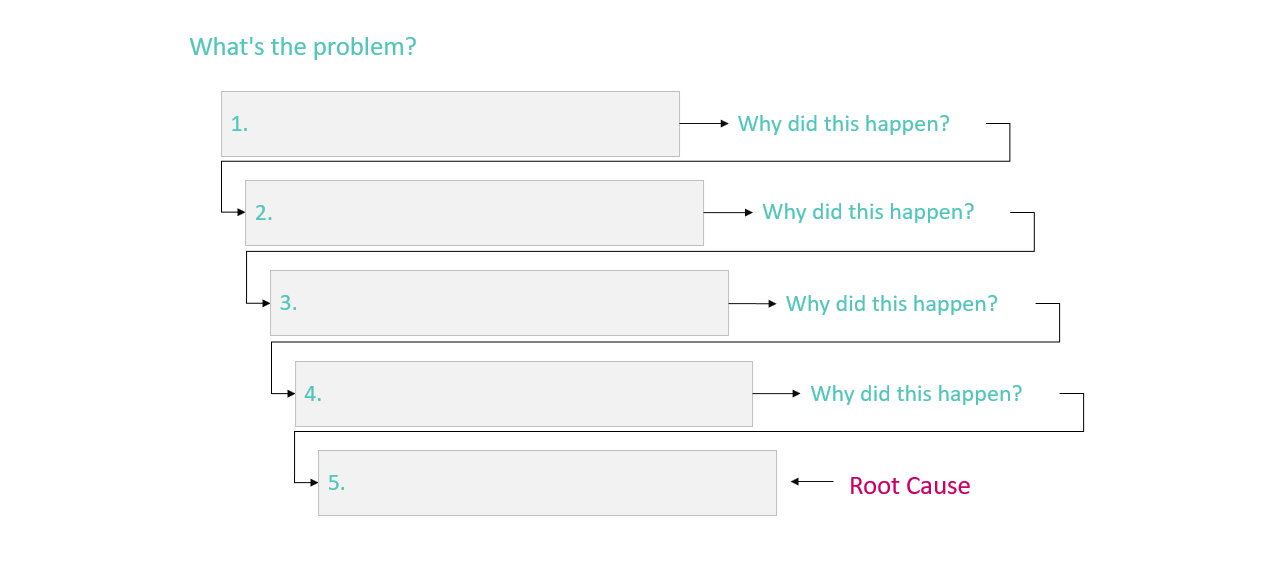Click the arrowhead entering box 2 from the left
Screen dimensions: 1277x577
(x=240, y=212)
